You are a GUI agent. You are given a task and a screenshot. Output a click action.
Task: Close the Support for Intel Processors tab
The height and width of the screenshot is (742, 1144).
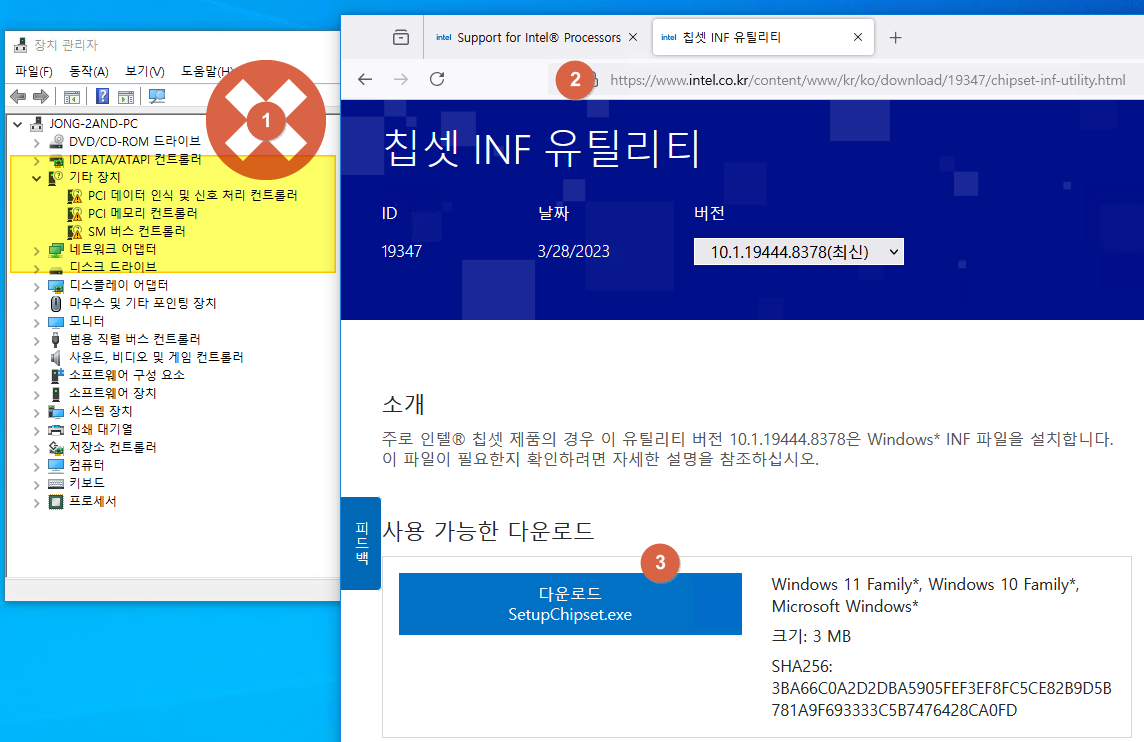[633, 37]
